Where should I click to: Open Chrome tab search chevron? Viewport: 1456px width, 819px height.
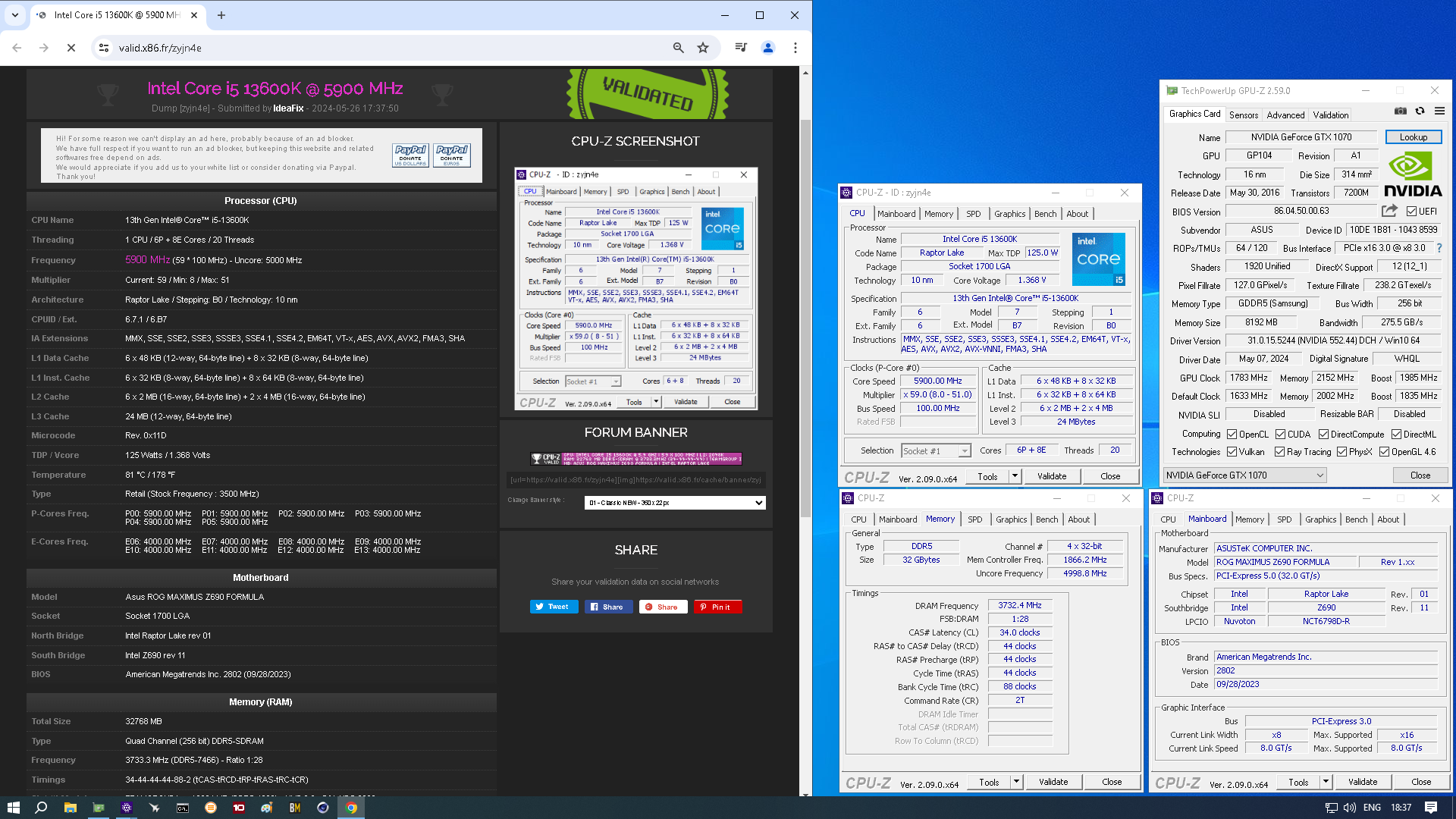(x=15, y=15)
